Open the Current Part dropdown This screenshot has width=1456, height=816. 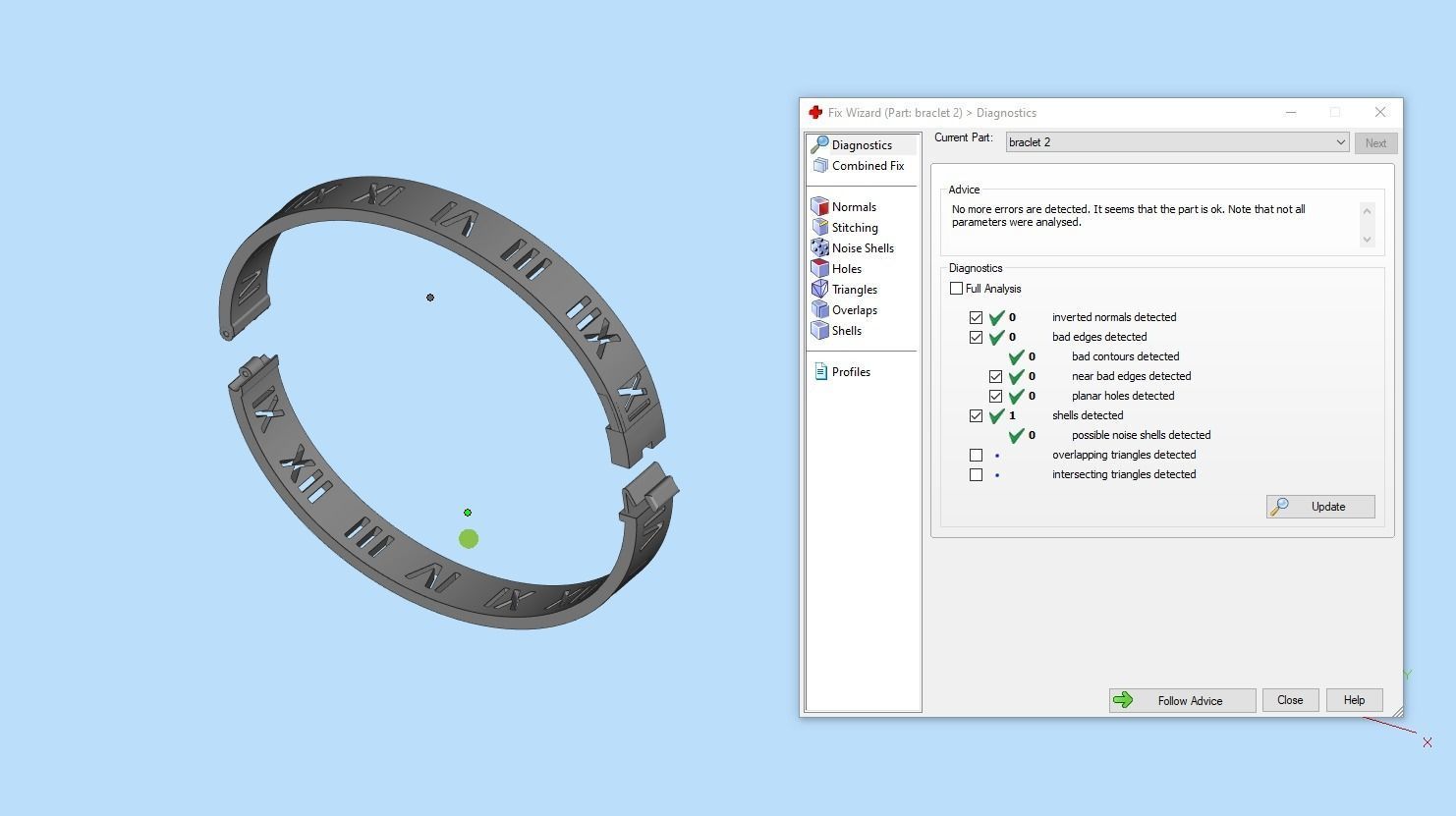pyautogui.click(x=1177, y=142)
